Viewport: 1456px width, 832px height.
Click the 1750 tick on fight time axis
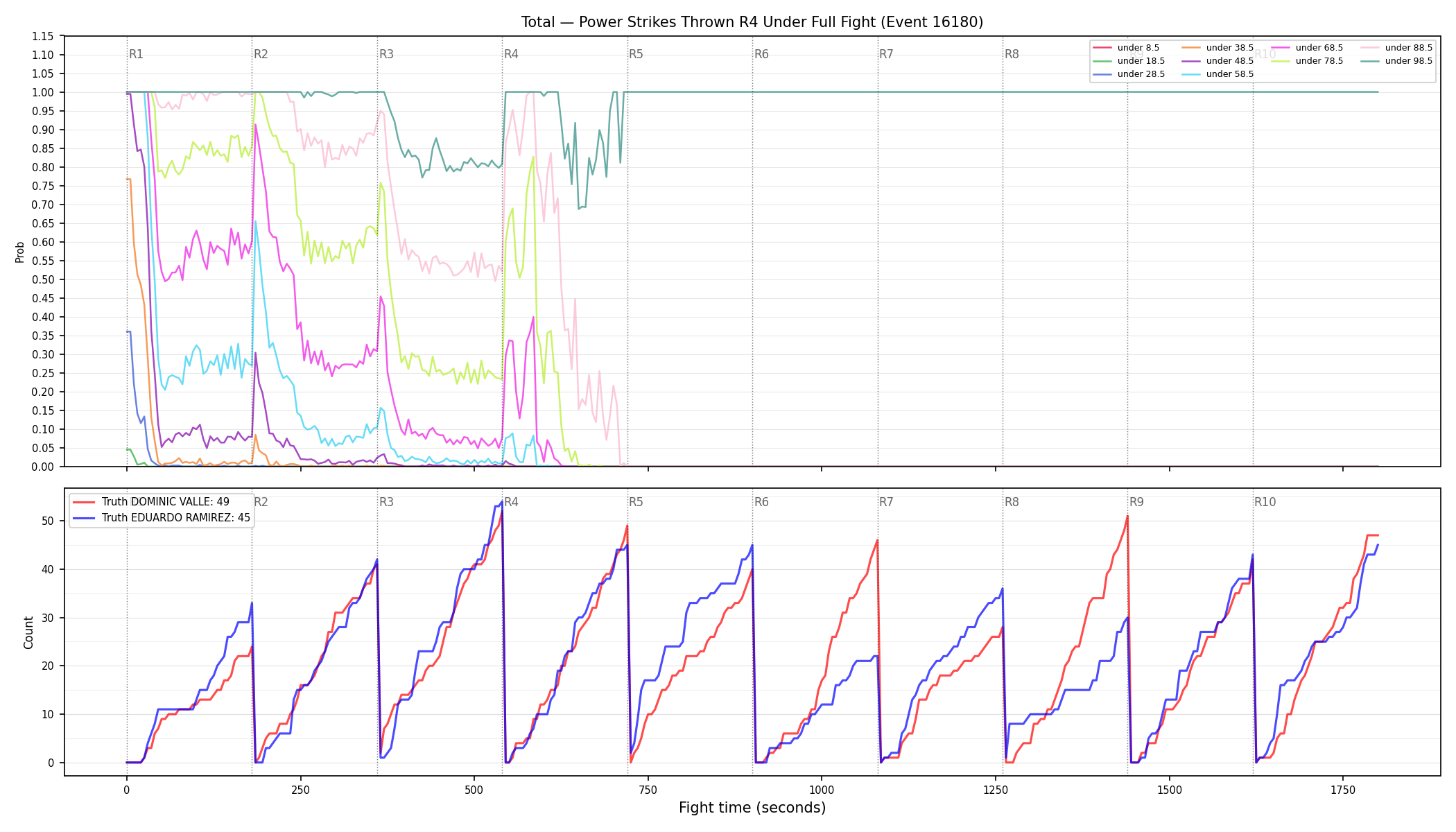point(1343,790)
